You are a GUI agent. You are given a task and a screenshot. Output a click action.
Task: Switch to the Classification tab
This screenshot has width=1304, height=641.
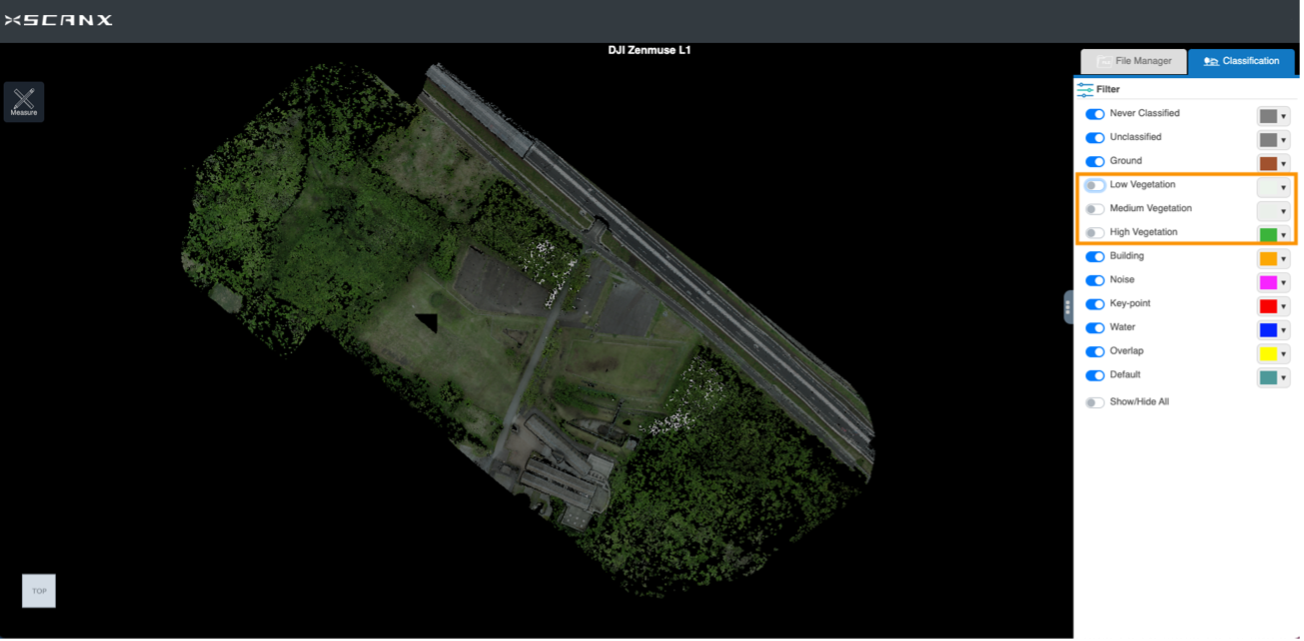click(1241, 61)
